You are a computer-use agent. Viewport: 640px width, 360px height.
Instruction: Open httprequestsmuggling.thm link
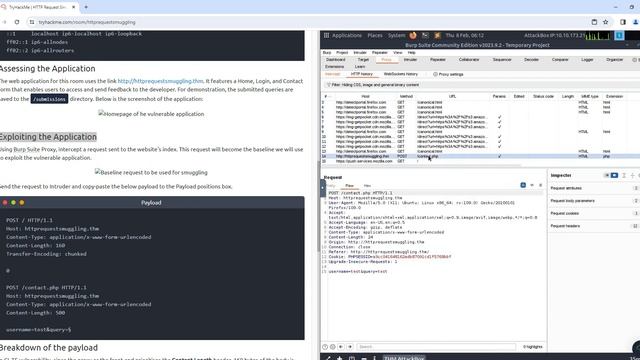click(160, 81)
